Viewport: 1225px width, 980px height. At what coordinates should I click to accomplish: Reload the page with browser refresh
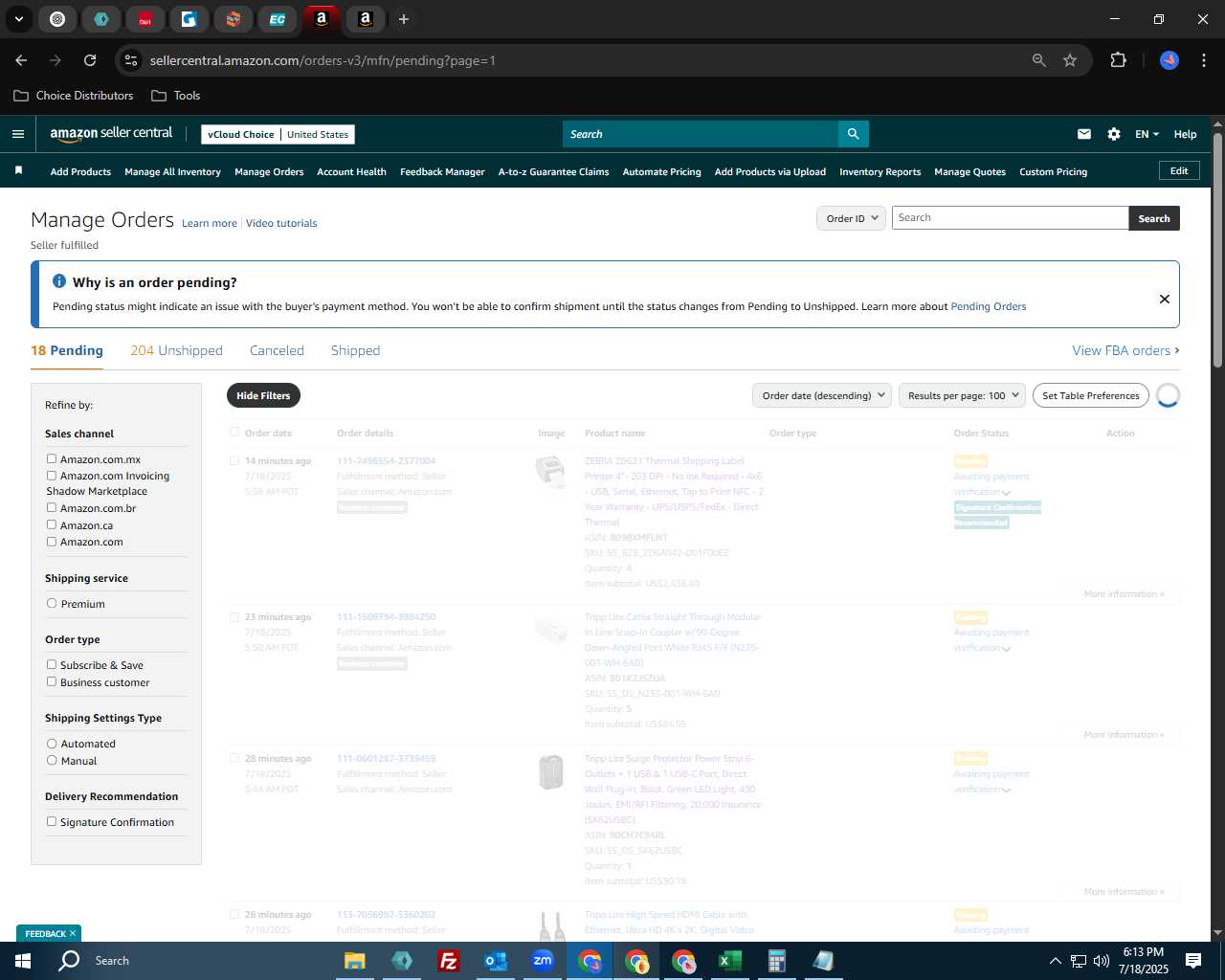(x=90, y=60)
